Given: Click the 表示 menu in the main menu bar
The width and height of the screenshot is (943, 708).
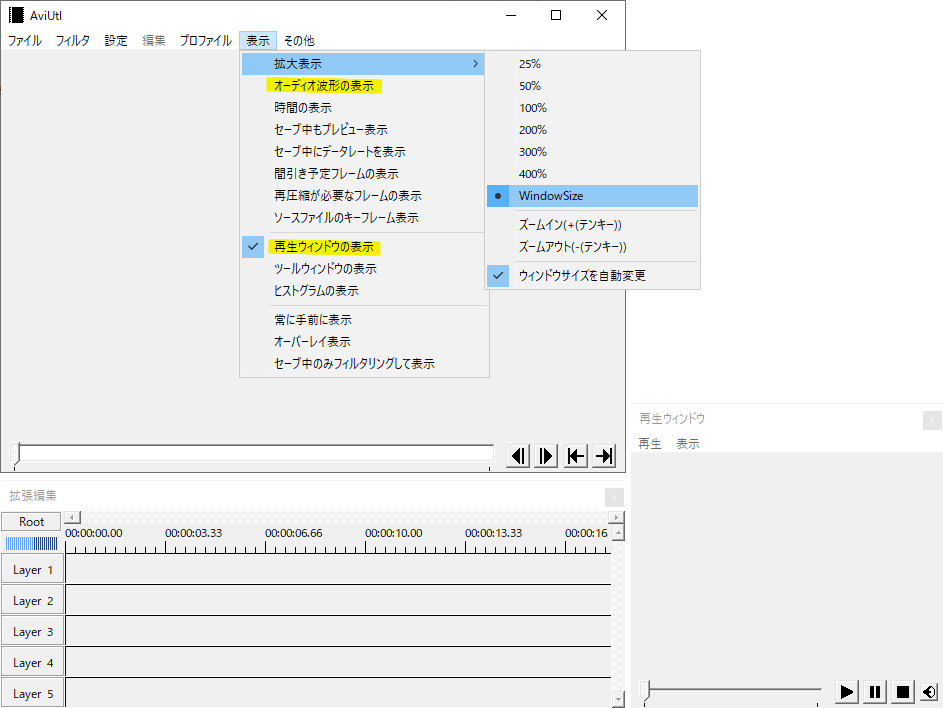Looking at the screenshot, I should (258, 41).
